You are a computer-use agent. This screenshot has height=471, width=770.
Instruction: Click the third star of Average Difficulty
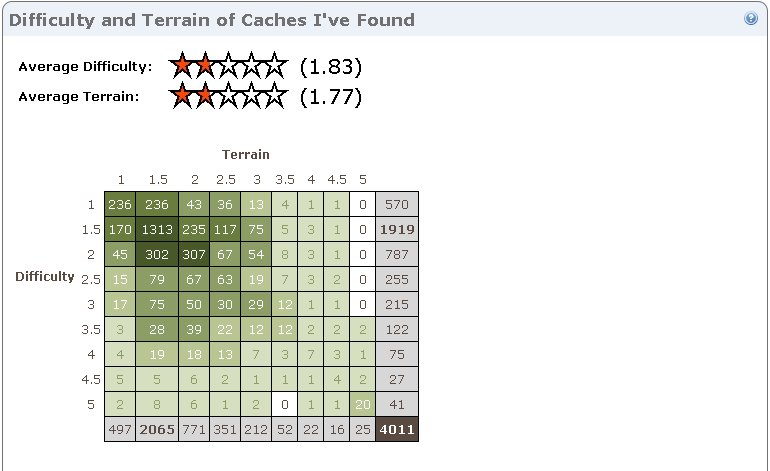tap(229, 67)
